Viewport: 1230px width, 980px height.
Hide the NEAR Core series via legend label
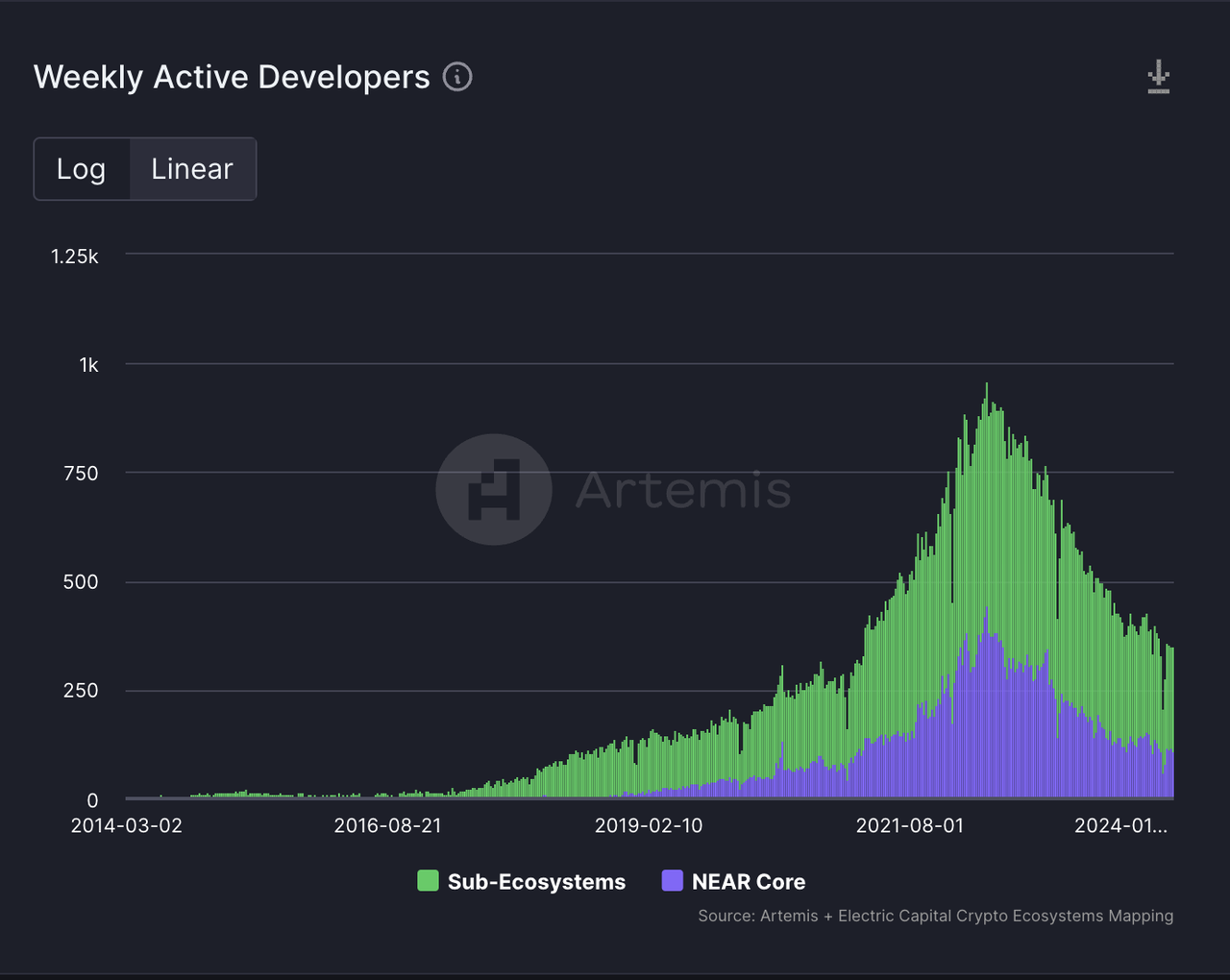[x=749, y=882]
